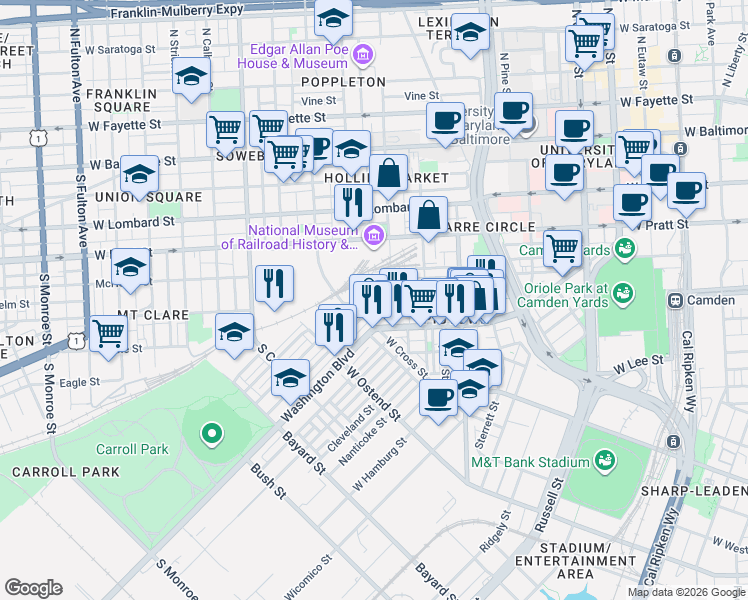The width and height of the screenshot is (748, 600).
Task: Select the National Museum of Railroad History pin
Action: coord(374,236)
